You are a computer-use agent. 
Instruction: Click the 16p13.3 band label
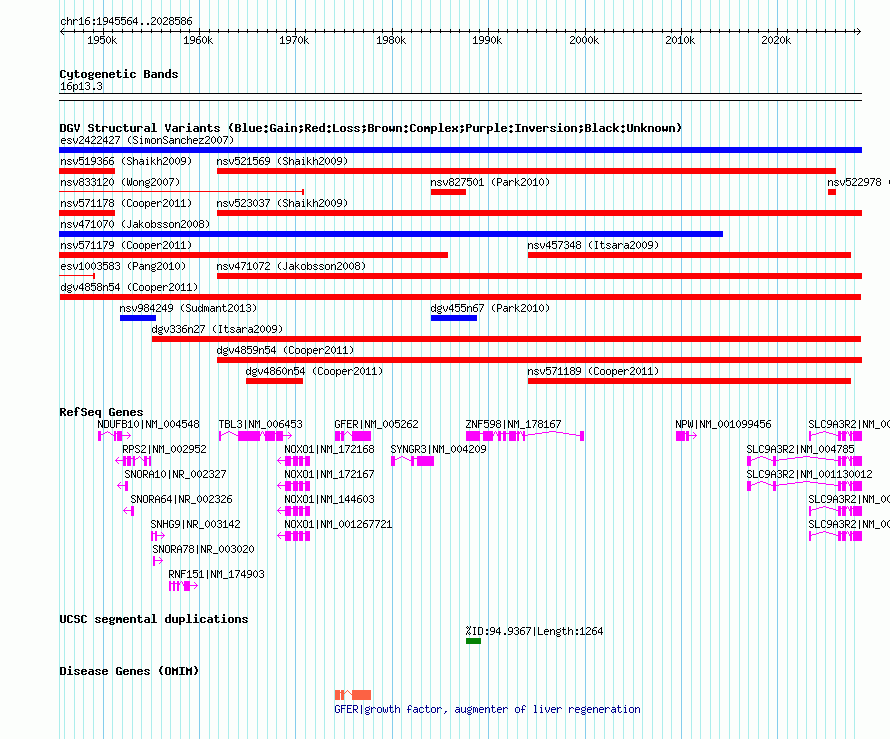81,86
